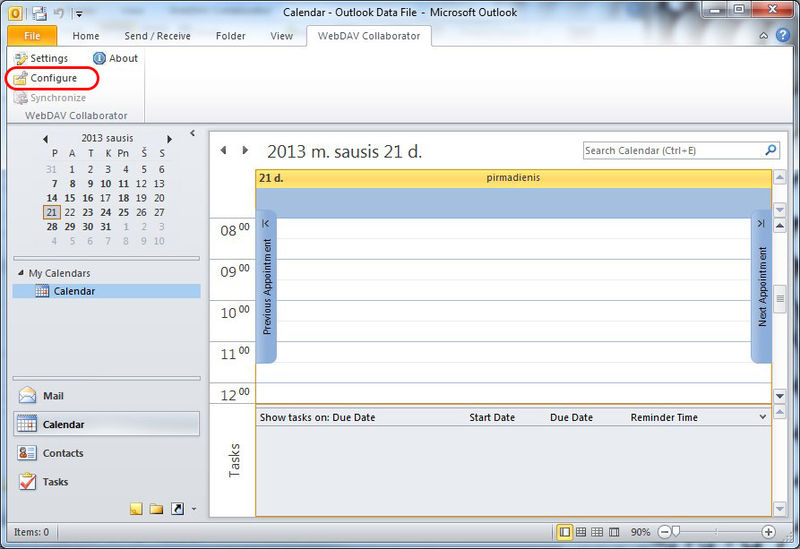Select date 22 in the mini calendar
Image resolution: width=800 pixels, height=549 pixels.
pyautogui.click(x=70, y=212)
